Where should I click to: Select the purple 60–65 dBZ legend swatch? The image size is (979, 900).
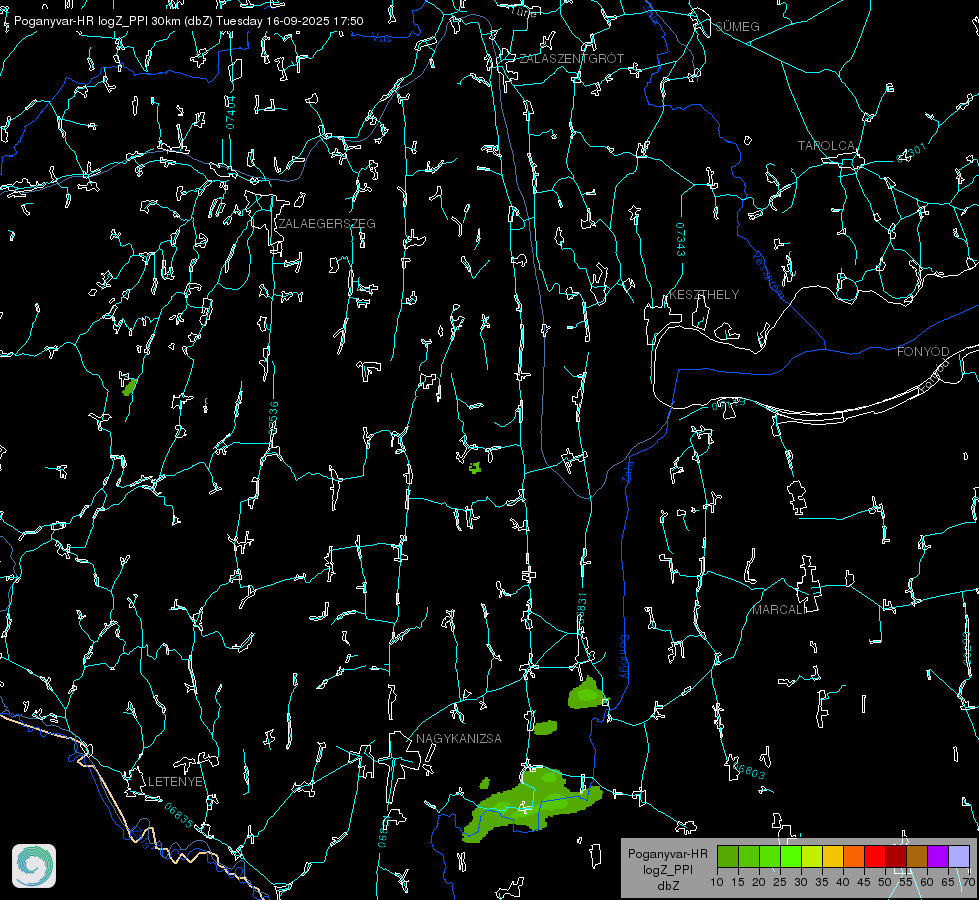938,856
